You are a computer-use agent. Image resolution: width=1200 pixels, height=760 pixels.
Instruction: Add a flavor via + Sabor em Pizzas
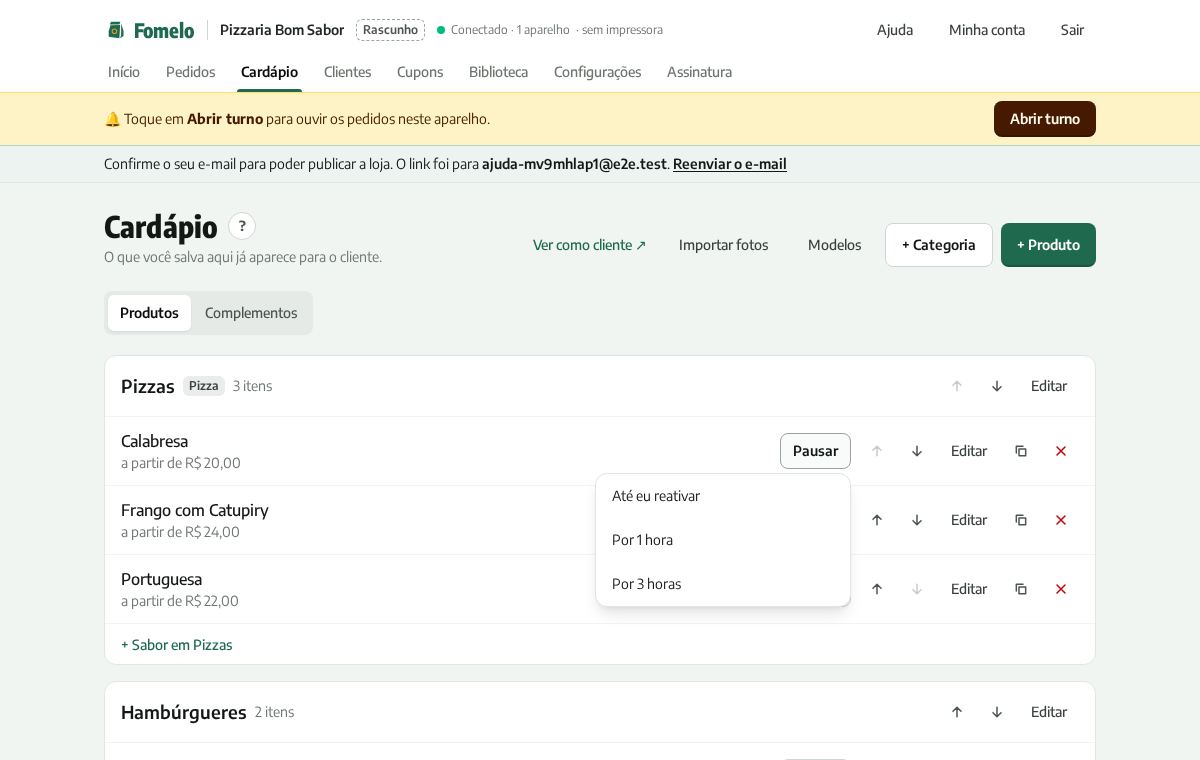click(177, 645)
